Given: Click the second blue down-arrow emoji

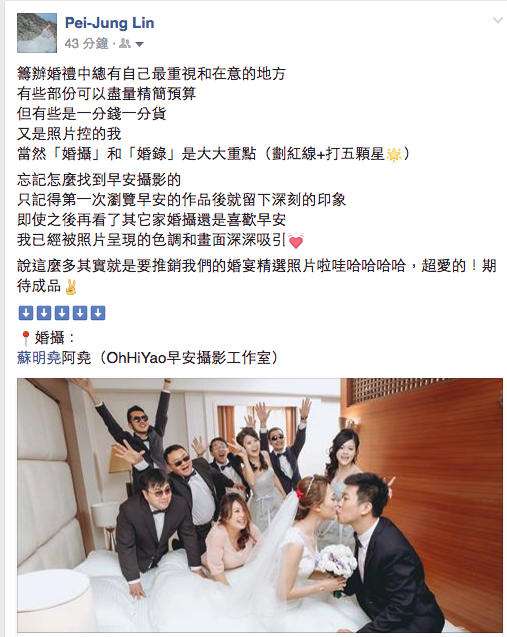Looking at the screenshot, I should pyautogui.click(x=44, y=313).
